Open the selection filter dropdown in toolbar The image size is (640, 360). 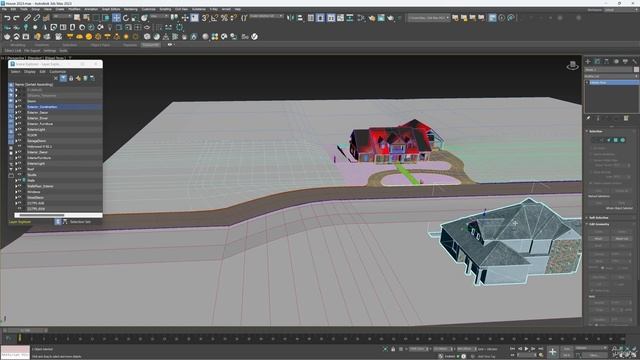(61, 17)
